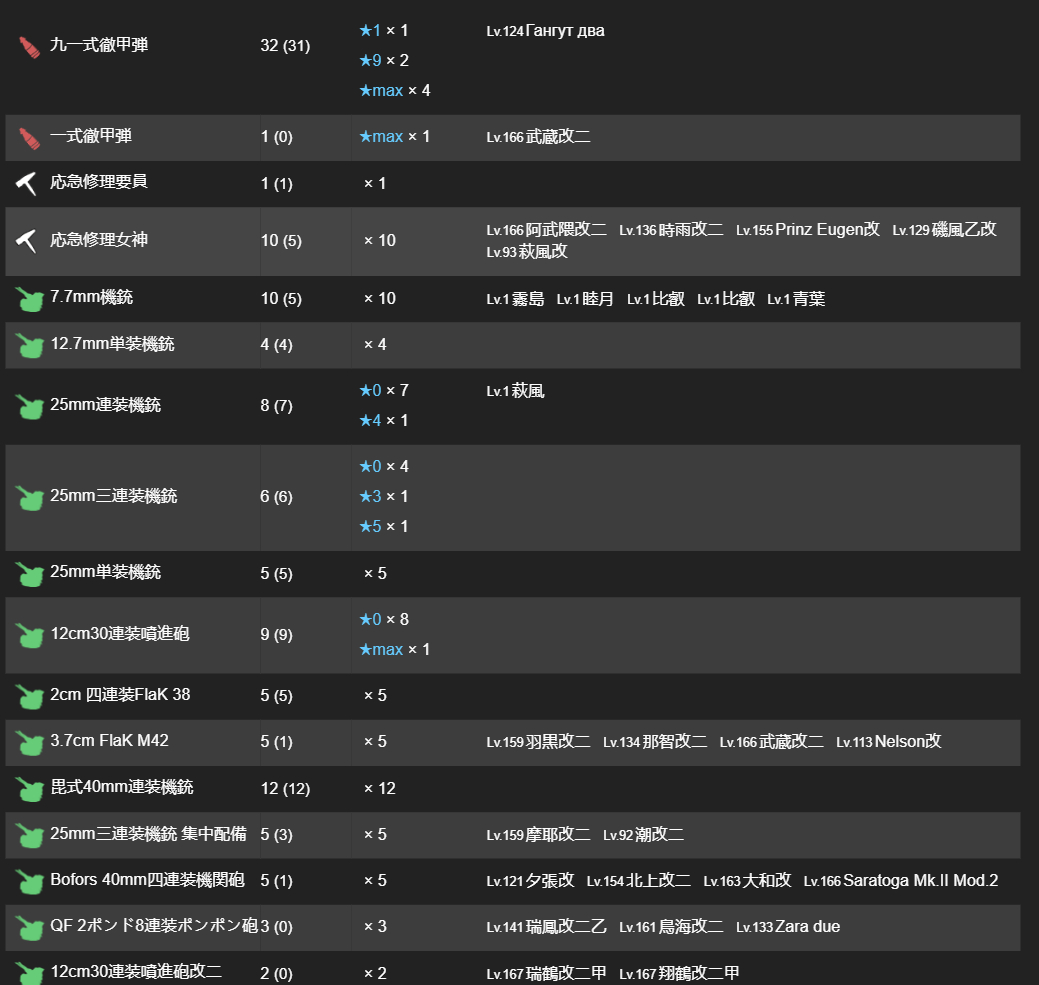Click ship Lv.1 霧島
The image size is (1039, 985).
coord(515,299)
